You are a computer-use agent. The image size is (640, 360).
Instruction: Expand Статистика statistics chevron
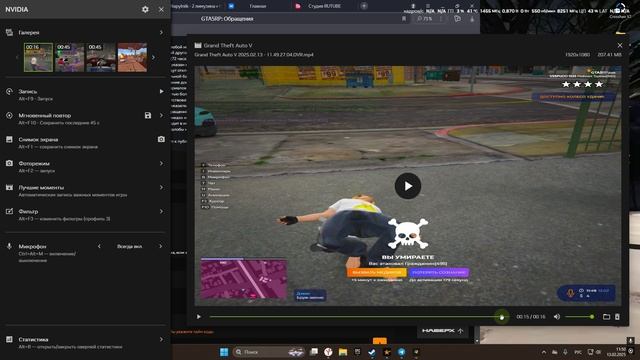pyautogui.click(x=161, y=339)
